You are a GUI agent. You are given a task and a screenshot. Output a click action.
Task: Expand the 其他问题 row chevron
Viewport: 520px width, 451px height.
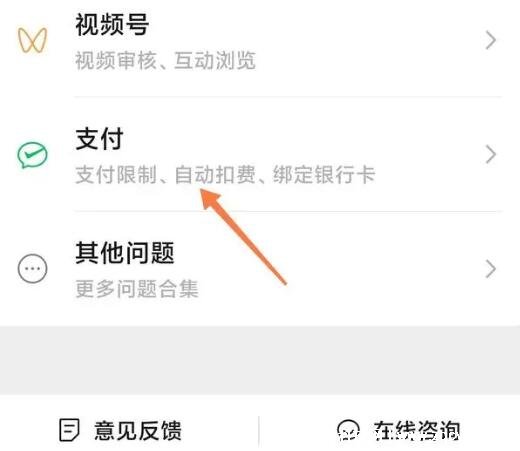tap(491, 269)
